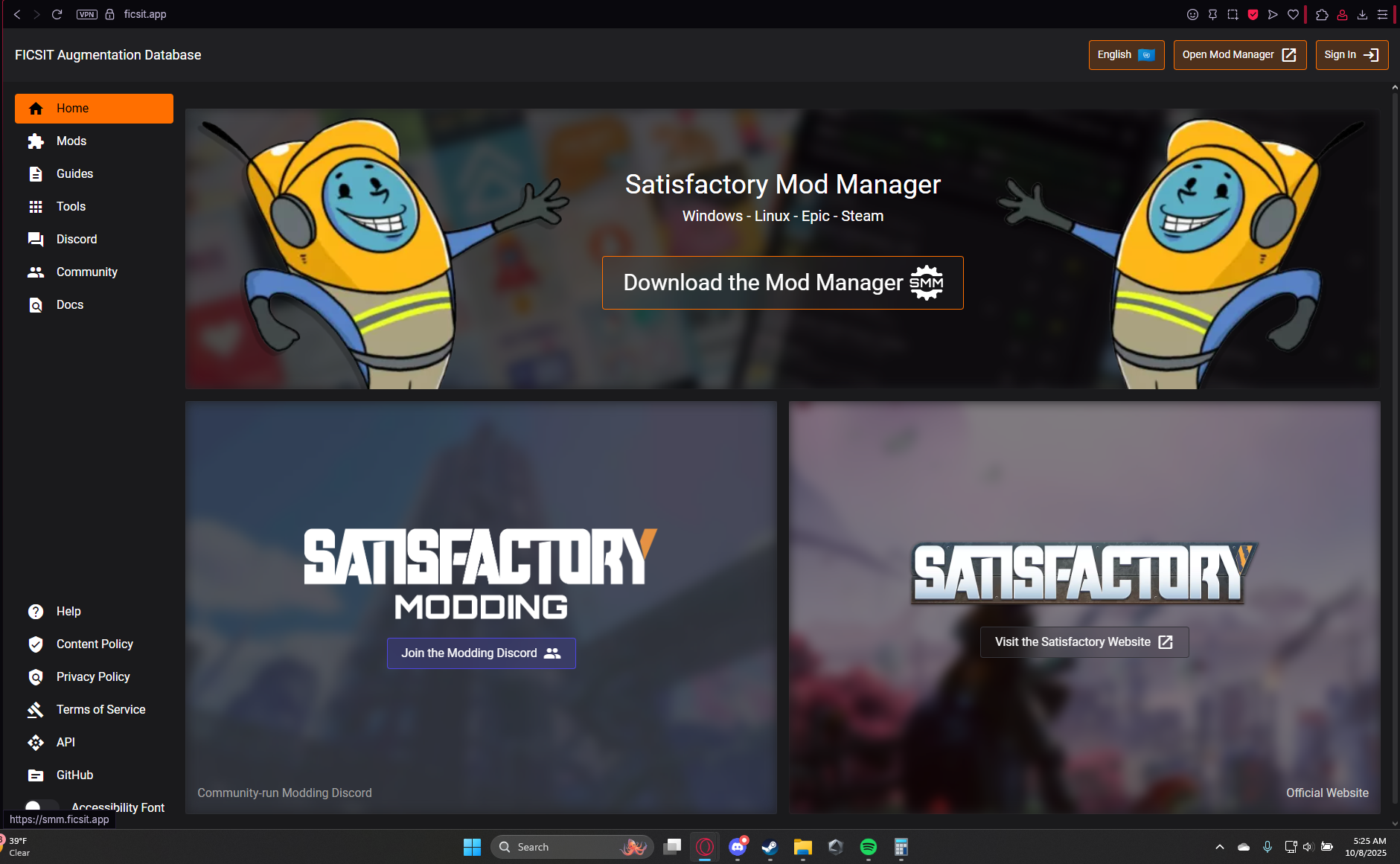Click Download the Mod Manager button
The height and width of the screenshot is (864, 1400).
(x=783, y=283)
